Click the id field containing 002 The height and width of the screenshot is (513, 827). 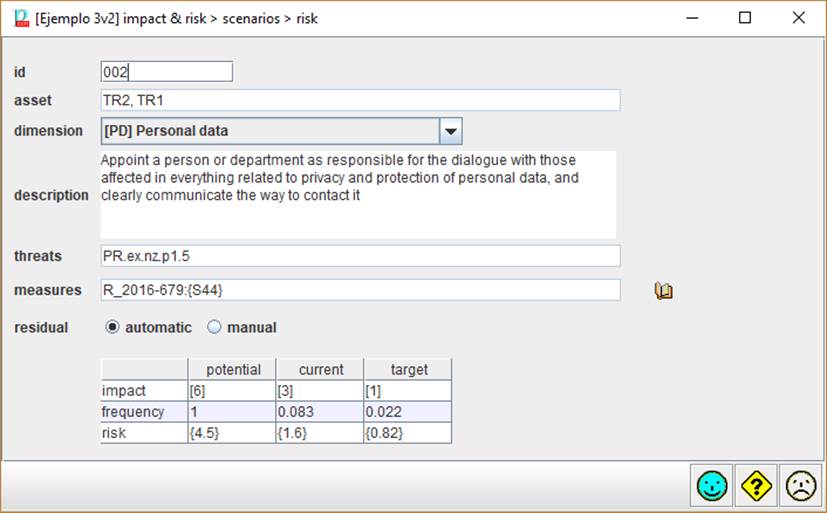point(166,71)
